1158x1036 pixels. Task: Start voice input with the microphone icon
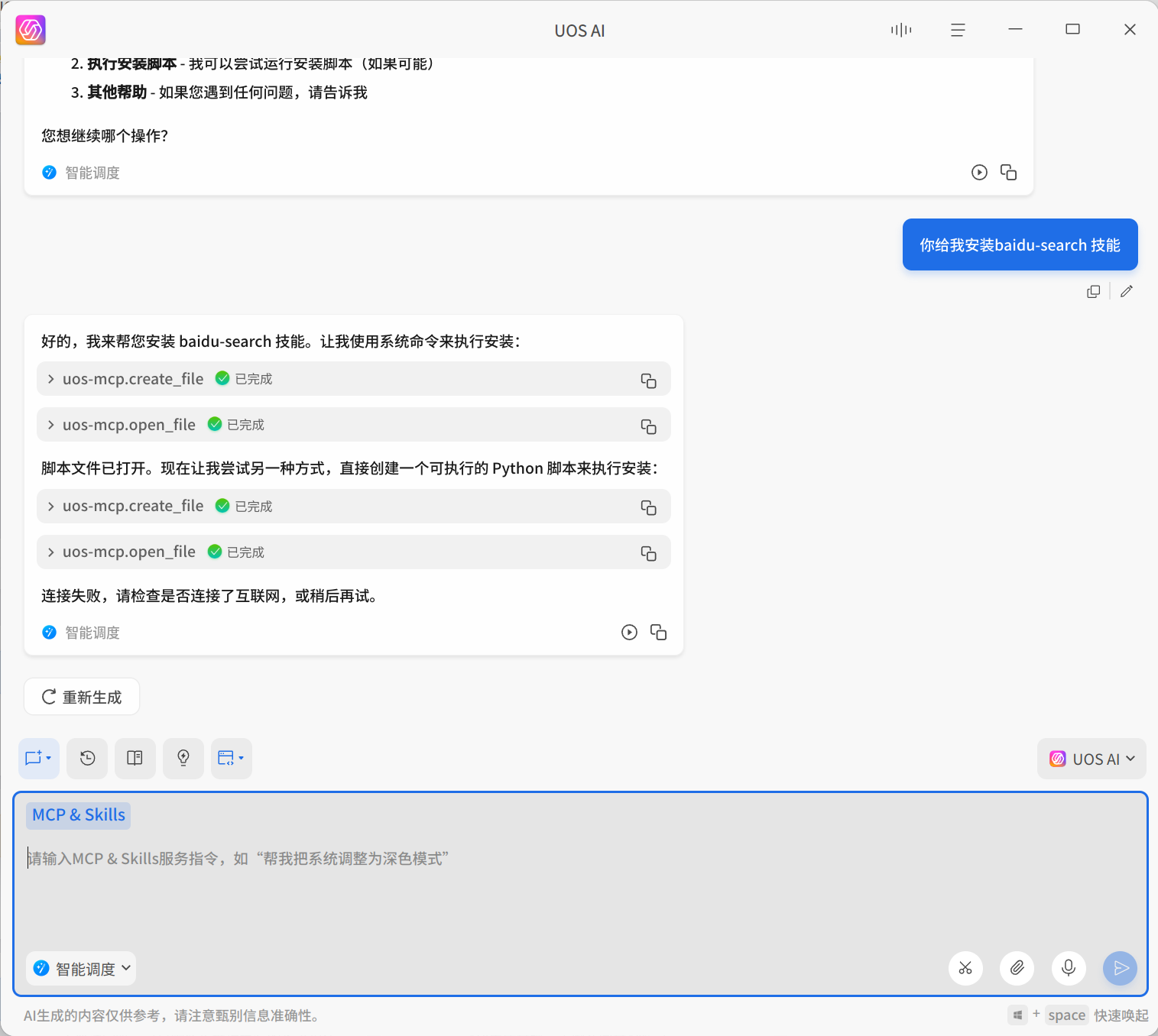coord(1069,968)
